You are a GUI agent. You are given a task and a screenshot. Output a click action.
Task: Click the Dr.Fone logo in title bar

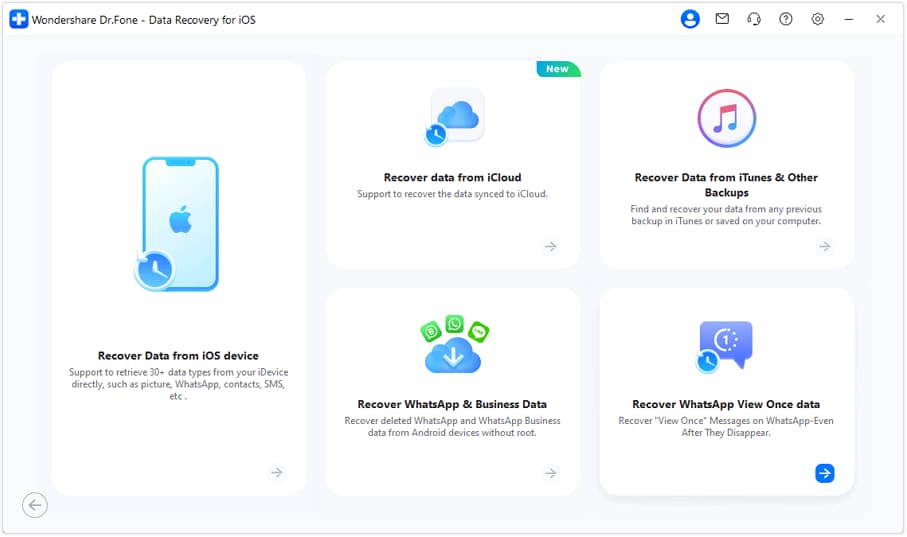click(19, 19)
